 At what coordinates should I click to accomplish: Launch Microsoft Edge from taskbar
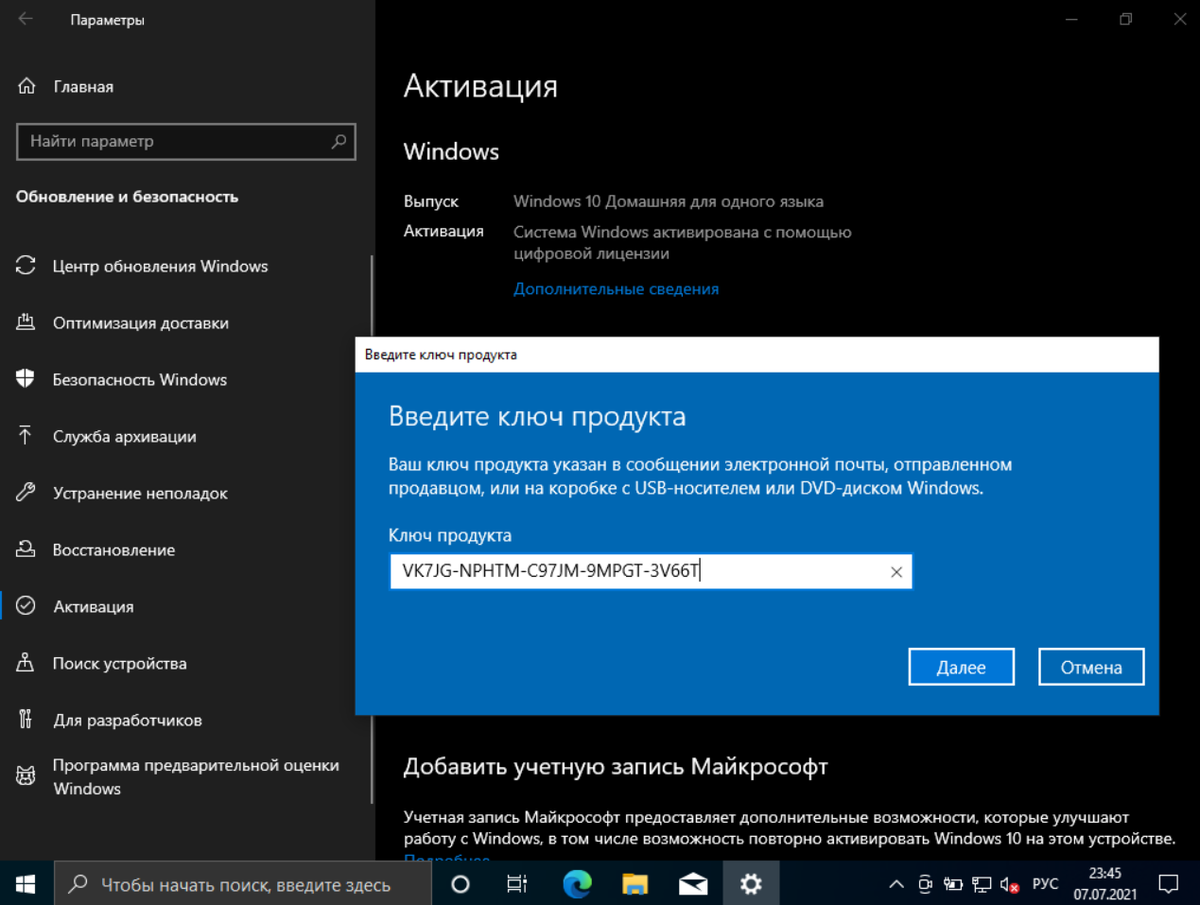coord(577,884)
